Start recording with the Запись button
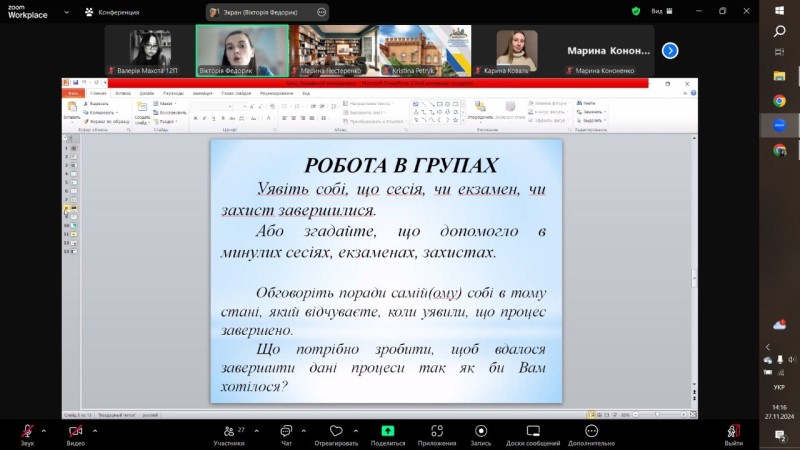This screenshot has height=450, width=800. (481, 431)
